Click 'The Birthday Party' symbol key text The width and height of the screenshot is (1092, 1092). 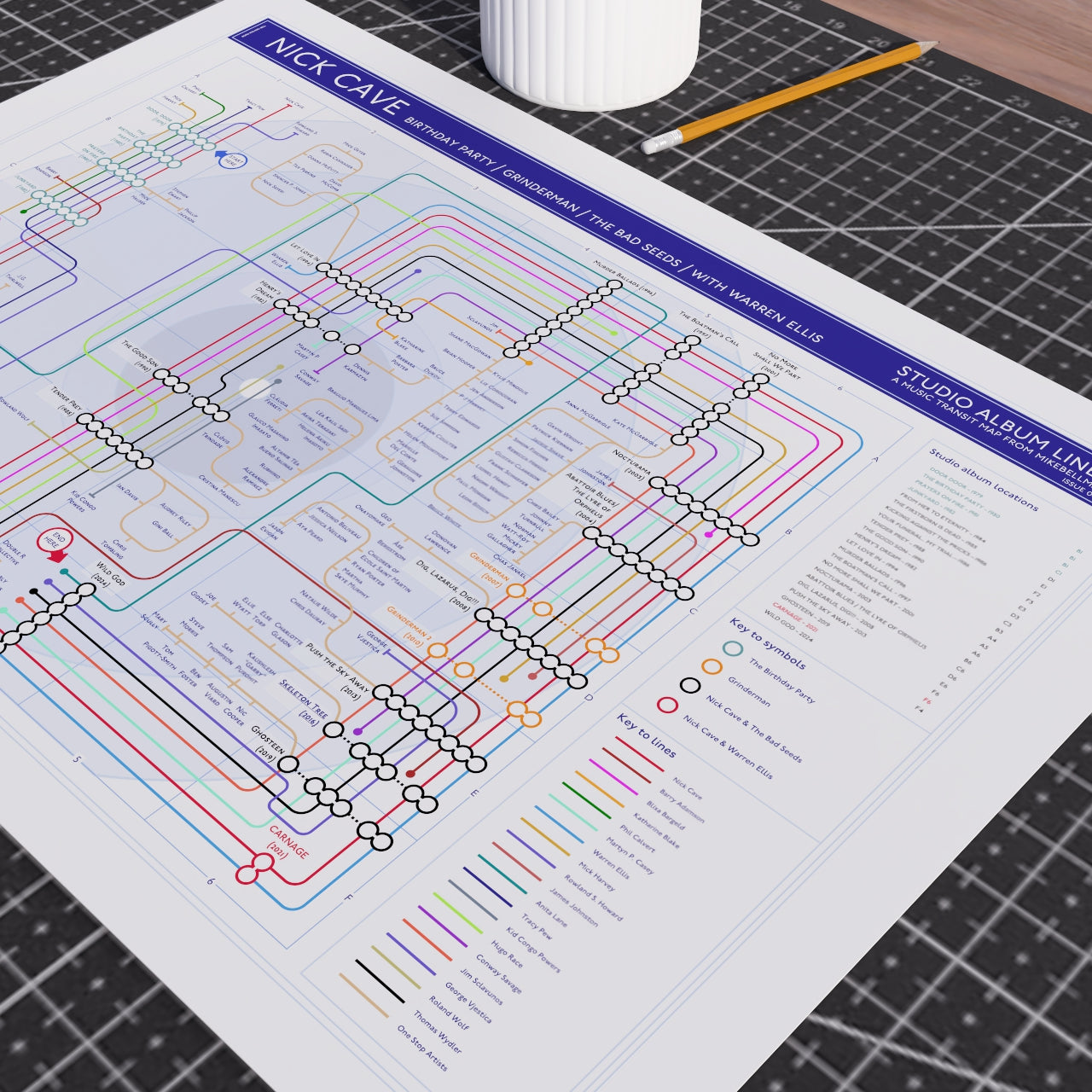[x=782, y=681]
